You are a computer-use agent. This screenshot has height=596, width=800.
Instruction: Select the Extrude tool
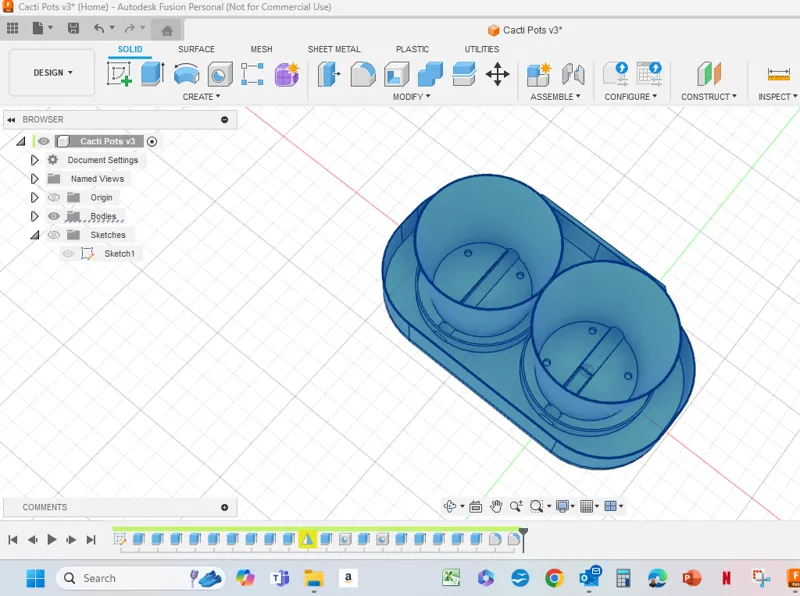tap(153, 74)
